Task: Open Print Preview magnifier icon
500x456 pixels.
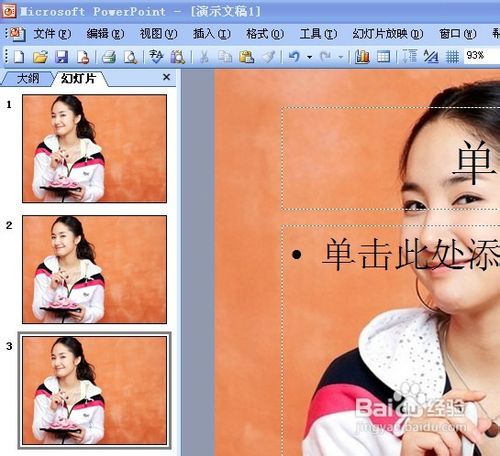Action: [130, 57]
